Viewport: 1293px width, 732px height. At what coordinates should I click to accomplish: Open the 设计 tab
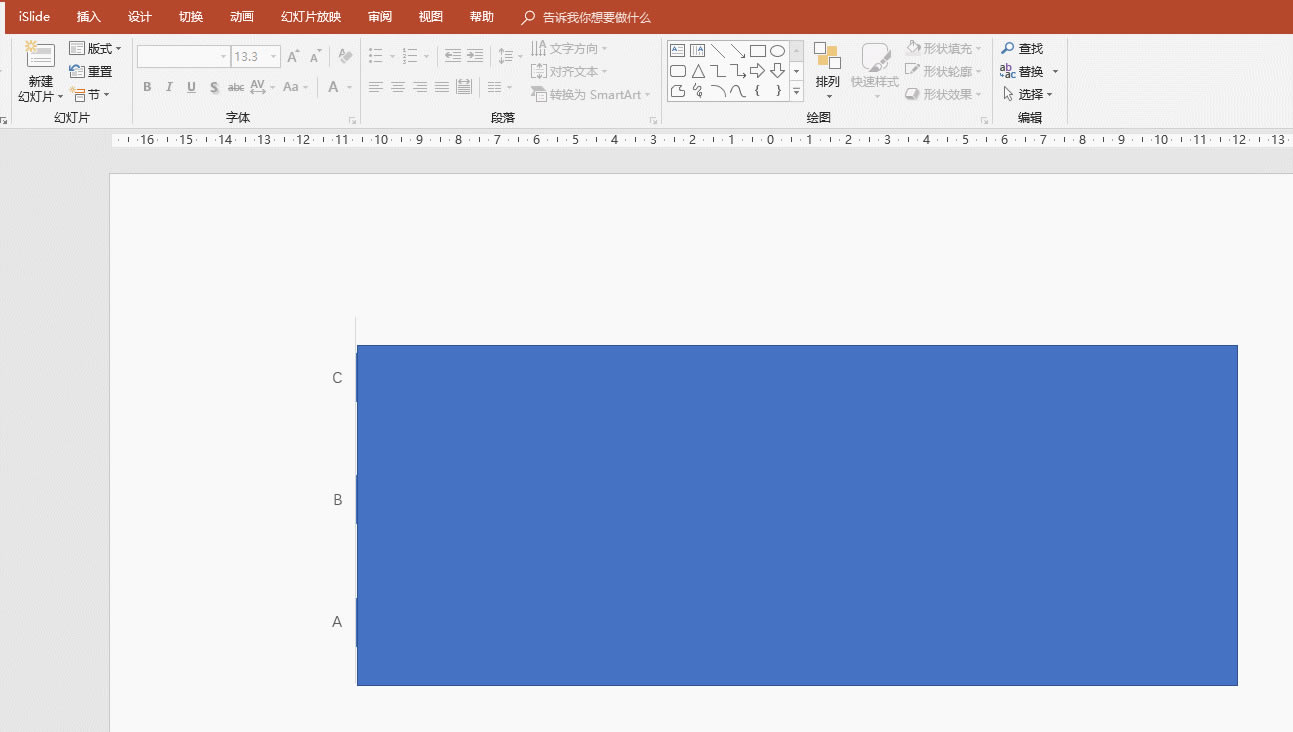pos(140,17)
